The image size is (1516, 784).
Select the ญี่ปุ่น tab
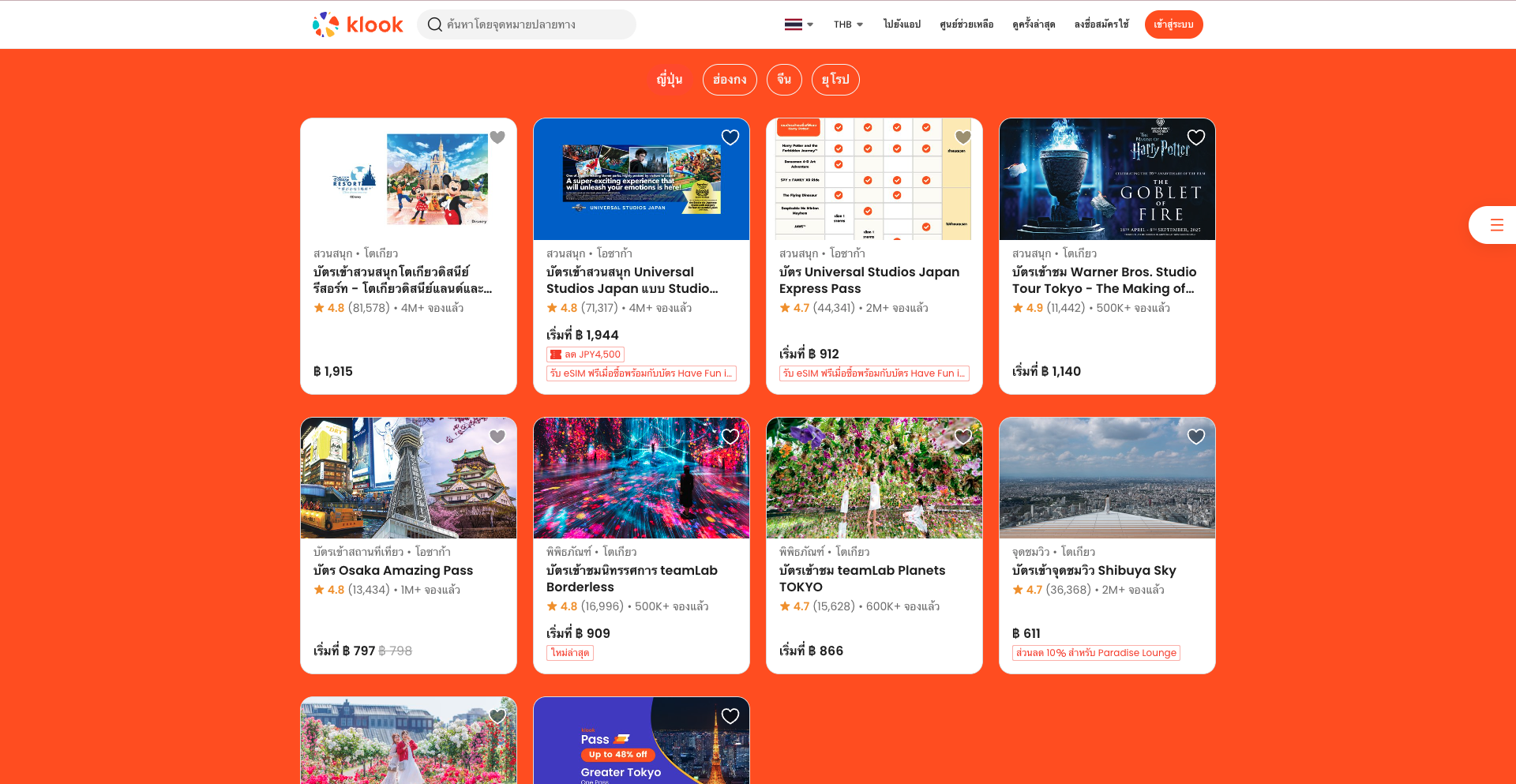coord(670,80)
